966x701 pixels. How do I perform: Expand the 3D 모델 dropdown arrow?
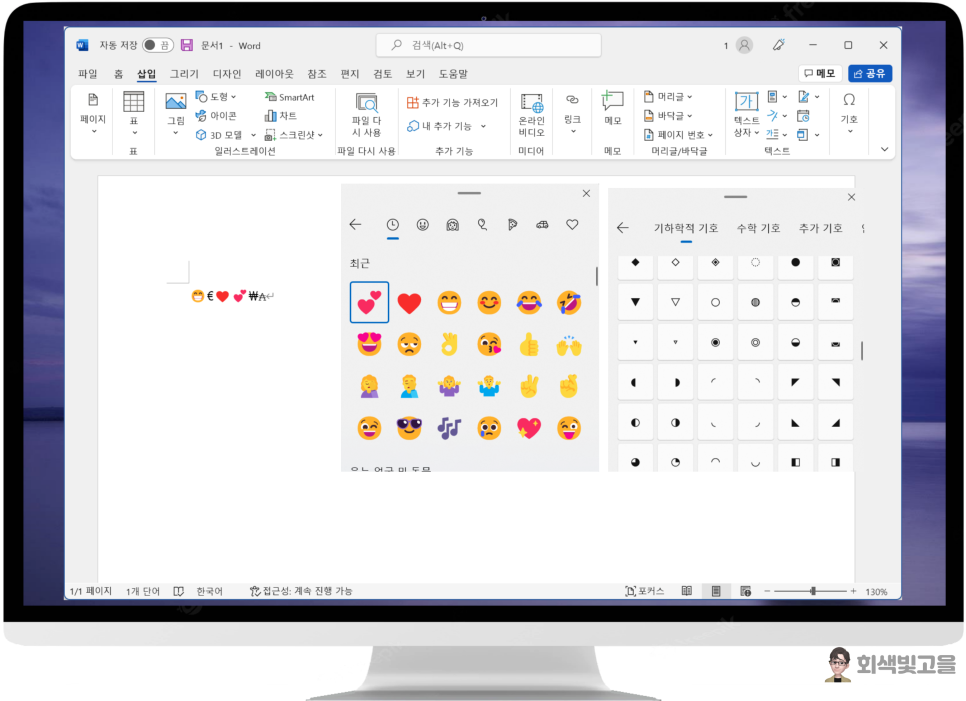pos(253,135)
